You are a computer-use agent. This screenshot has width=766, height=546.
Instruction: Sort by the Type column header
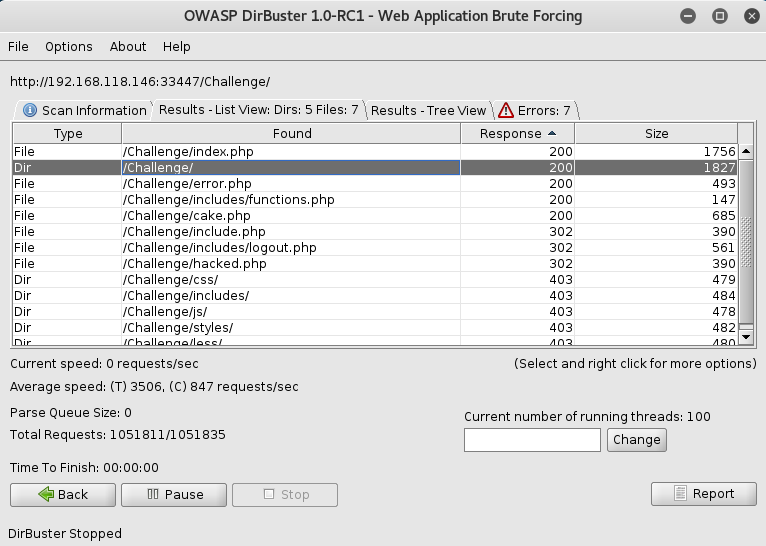67,133
